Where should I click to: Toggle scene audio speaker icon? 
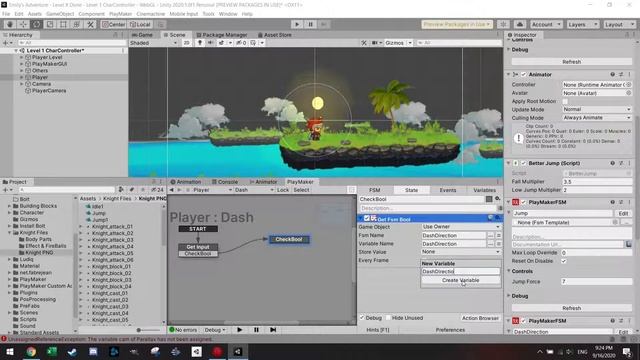tap(211, 42)
